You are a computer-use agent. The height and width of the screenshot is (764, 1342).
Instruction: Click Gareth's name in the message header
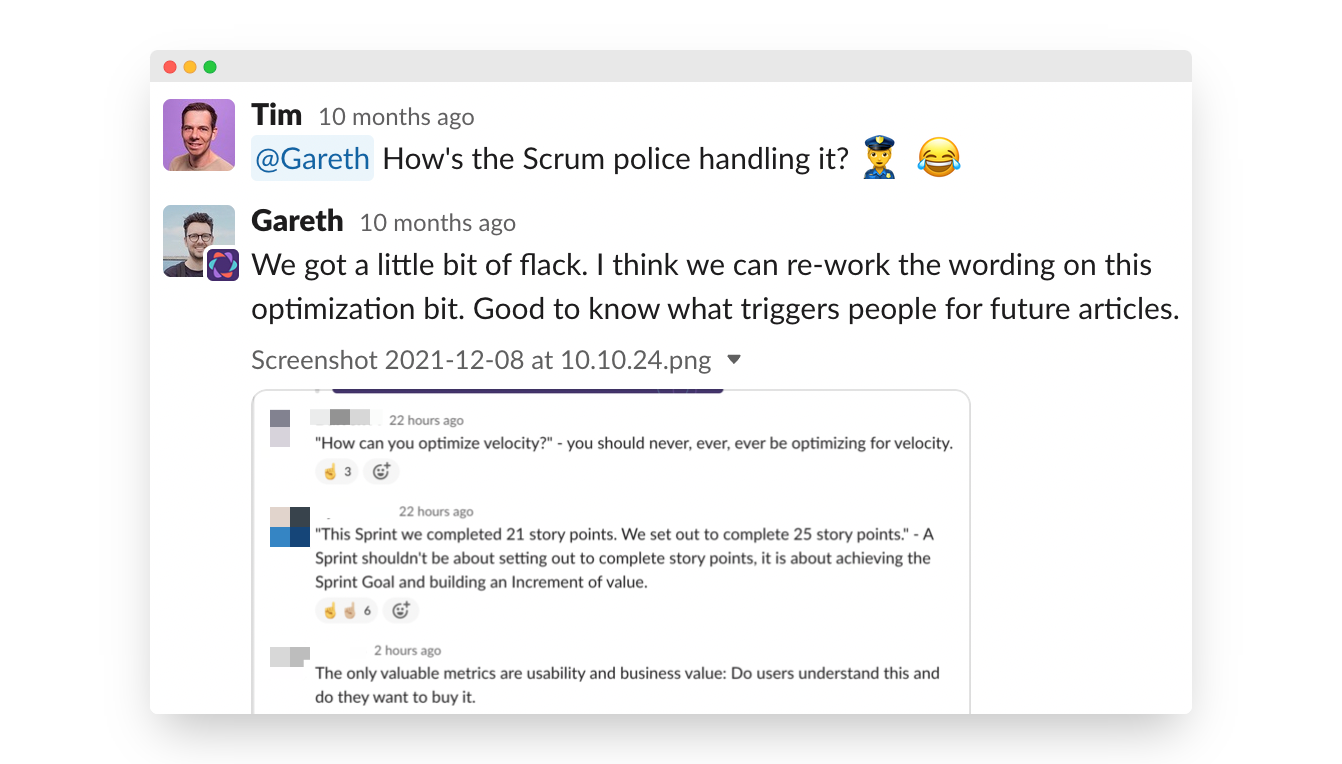pyautogui.click(x=297, y=220)
